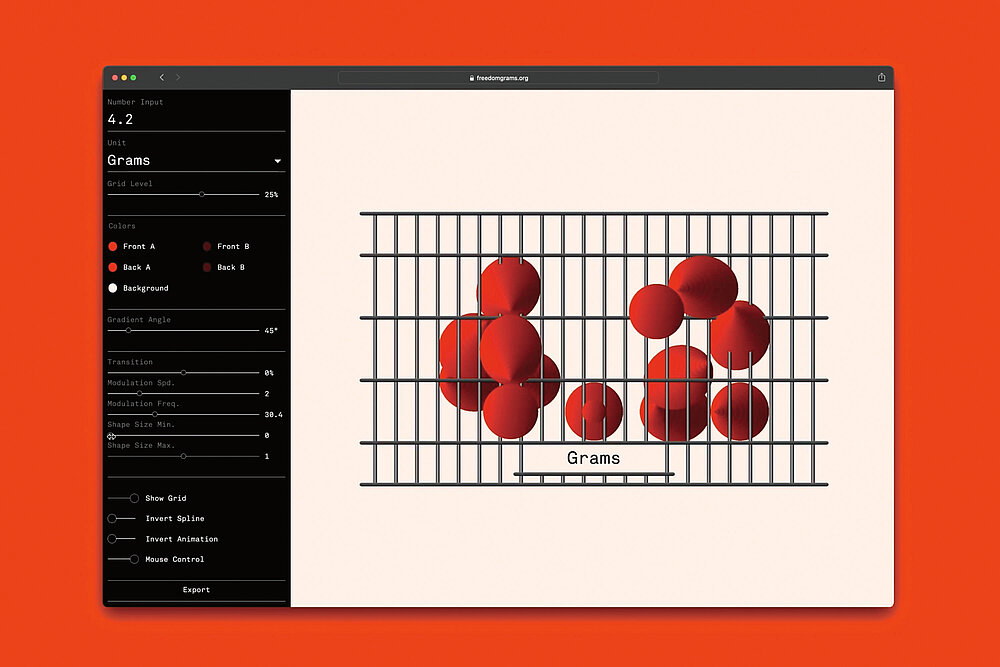The height and width of the screenshot is (667, 1000).
Task: Open the Front A color swatch
Action: [x=113, y=246]
